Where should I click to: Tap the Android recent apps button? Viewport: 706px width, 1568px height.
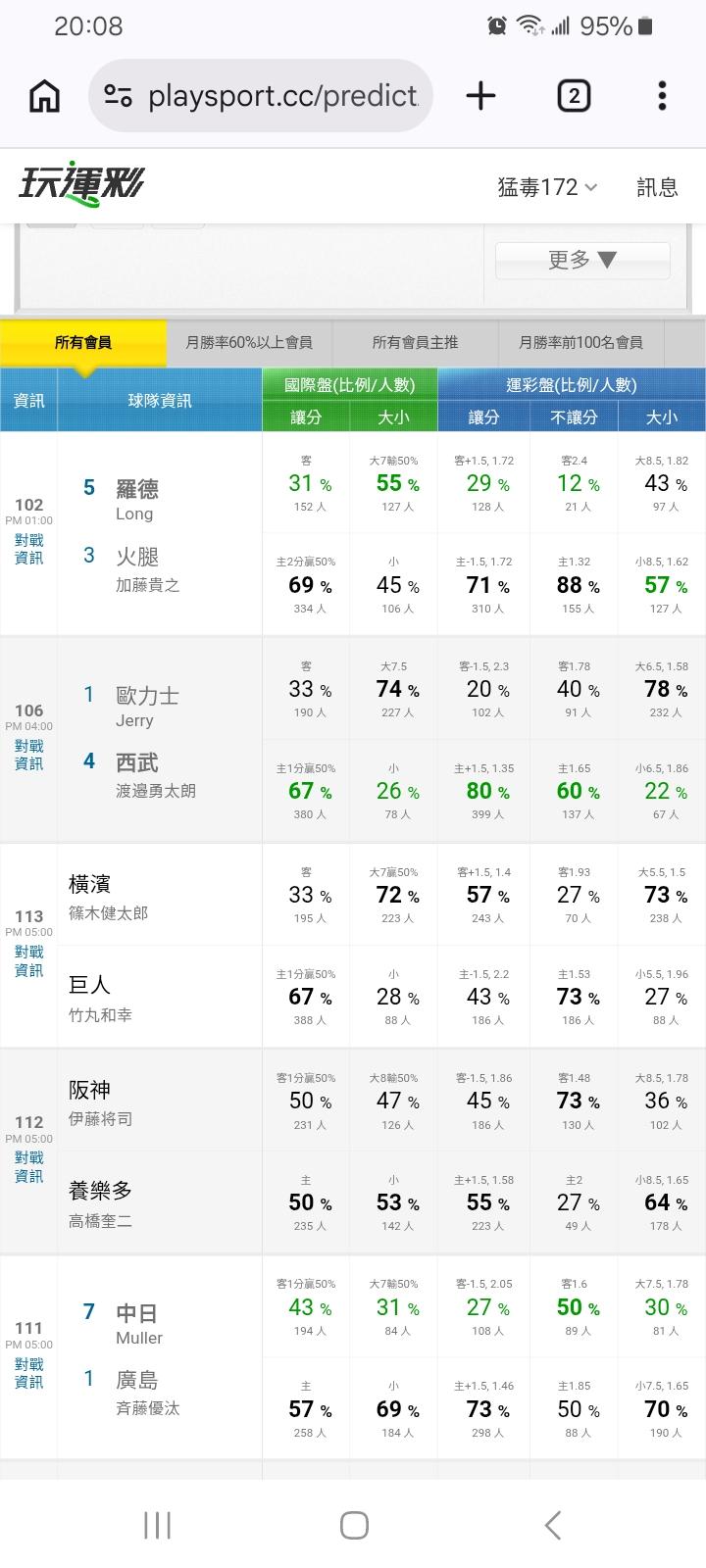coord(157,1525)
